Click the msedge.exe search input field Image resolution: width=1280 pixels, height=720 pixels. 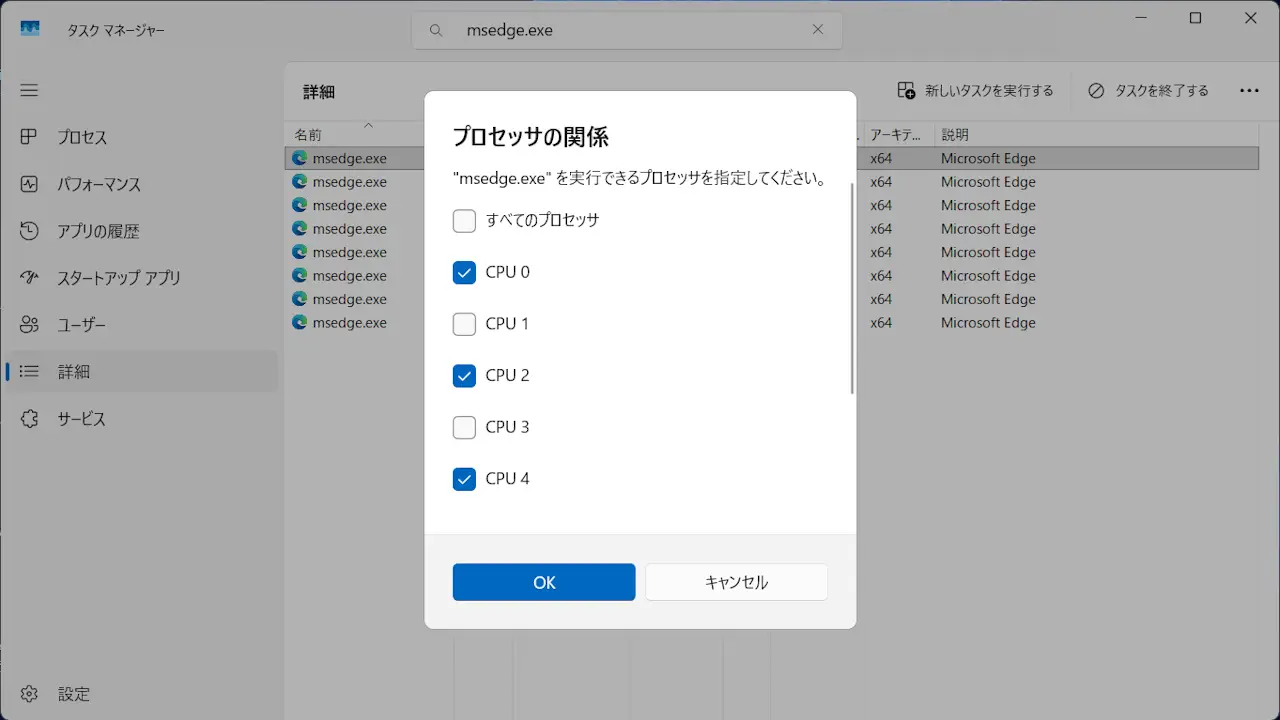630,30
